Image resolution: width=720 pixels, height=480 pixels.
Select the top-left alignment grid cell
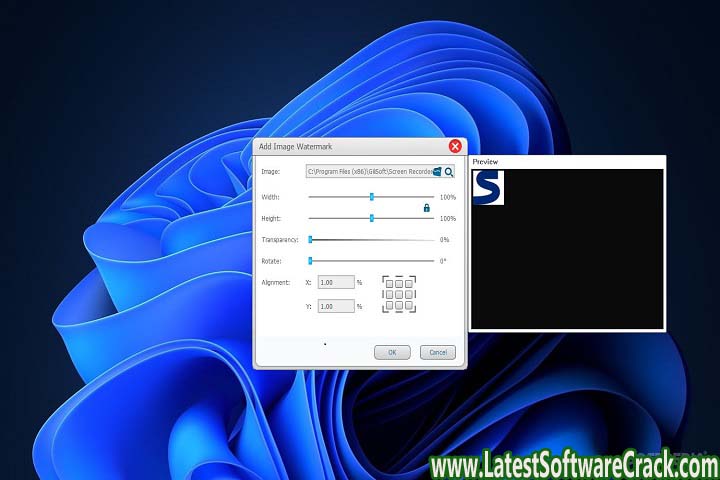(x=391, y=286)
